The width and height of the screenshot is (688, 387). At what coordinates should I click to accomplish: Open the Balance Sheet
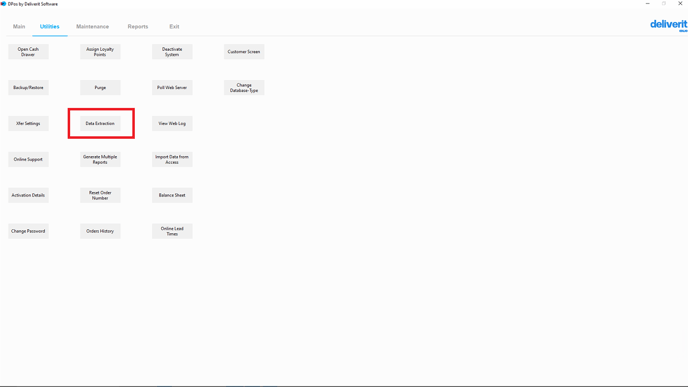(x=172, y=195)
